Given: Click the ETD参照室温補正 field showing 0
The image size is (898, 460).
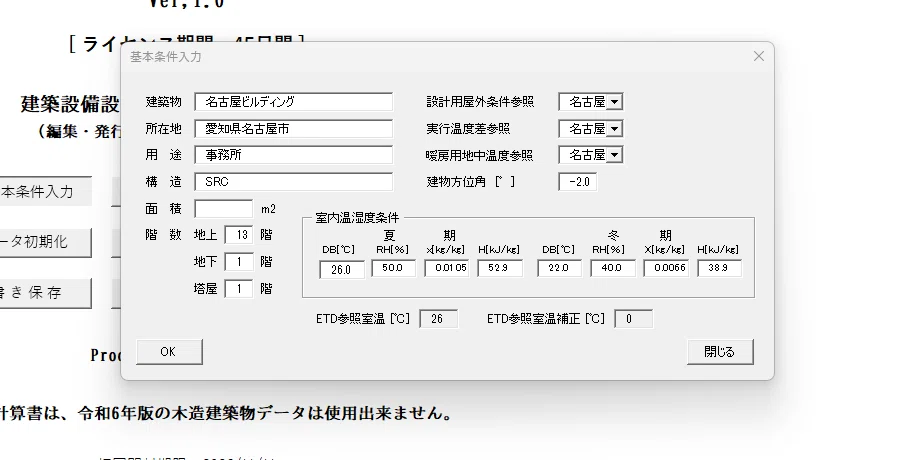Looking at the screenshot, I should (x=633, y=319).
